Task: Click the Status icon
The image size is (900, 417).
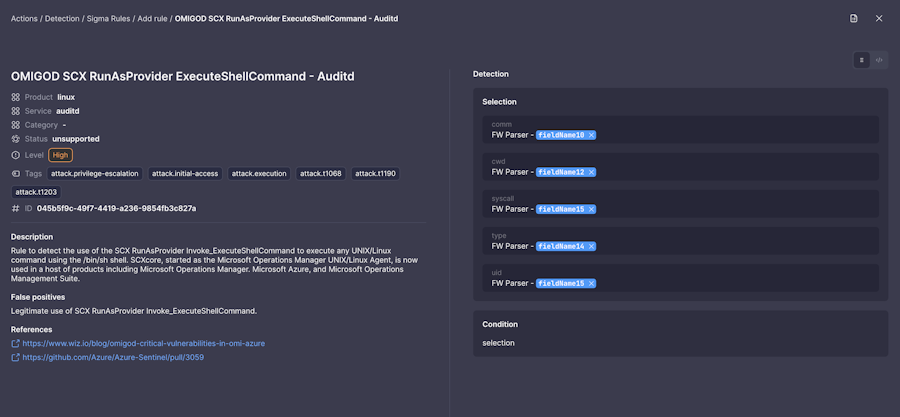Action: click(15, 139)
